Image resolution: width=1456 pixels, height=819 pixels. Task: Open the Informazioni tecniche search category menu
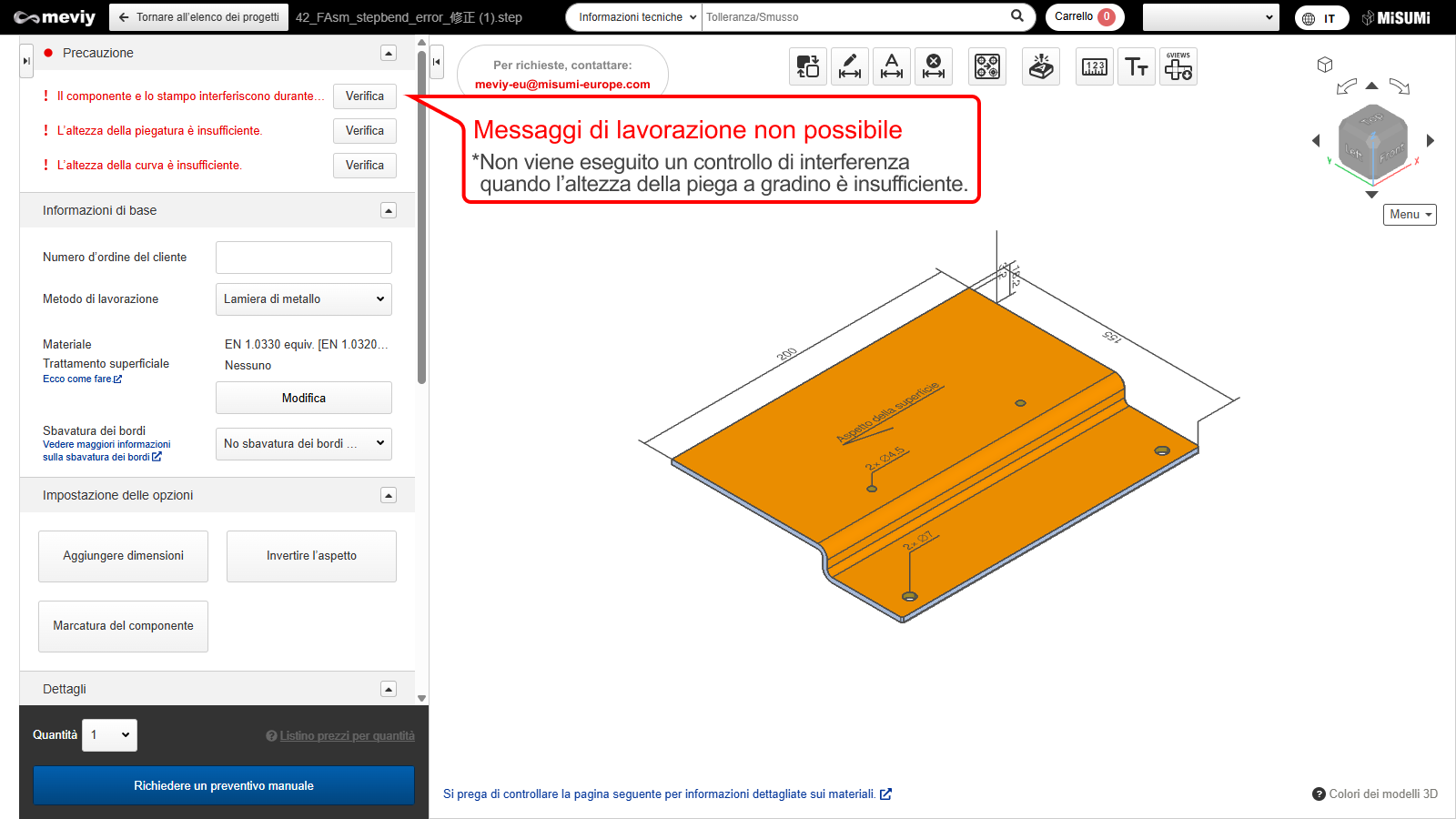point(637,17)
